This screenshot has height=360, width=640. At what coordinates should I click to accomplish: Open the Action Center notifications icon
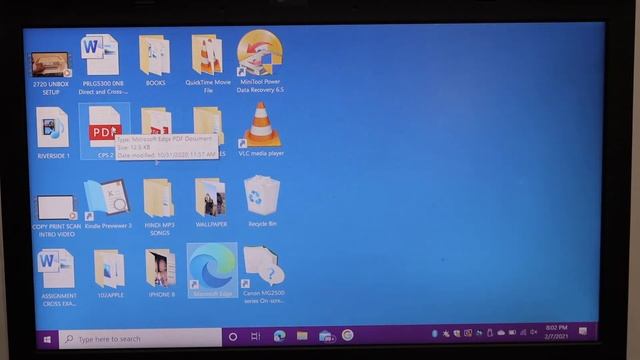tap(583, 331)
